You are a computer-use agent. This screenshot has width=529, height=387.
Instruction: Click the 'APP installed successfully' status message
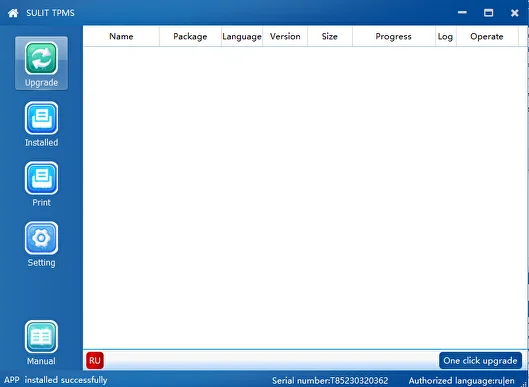pos(56,380)
